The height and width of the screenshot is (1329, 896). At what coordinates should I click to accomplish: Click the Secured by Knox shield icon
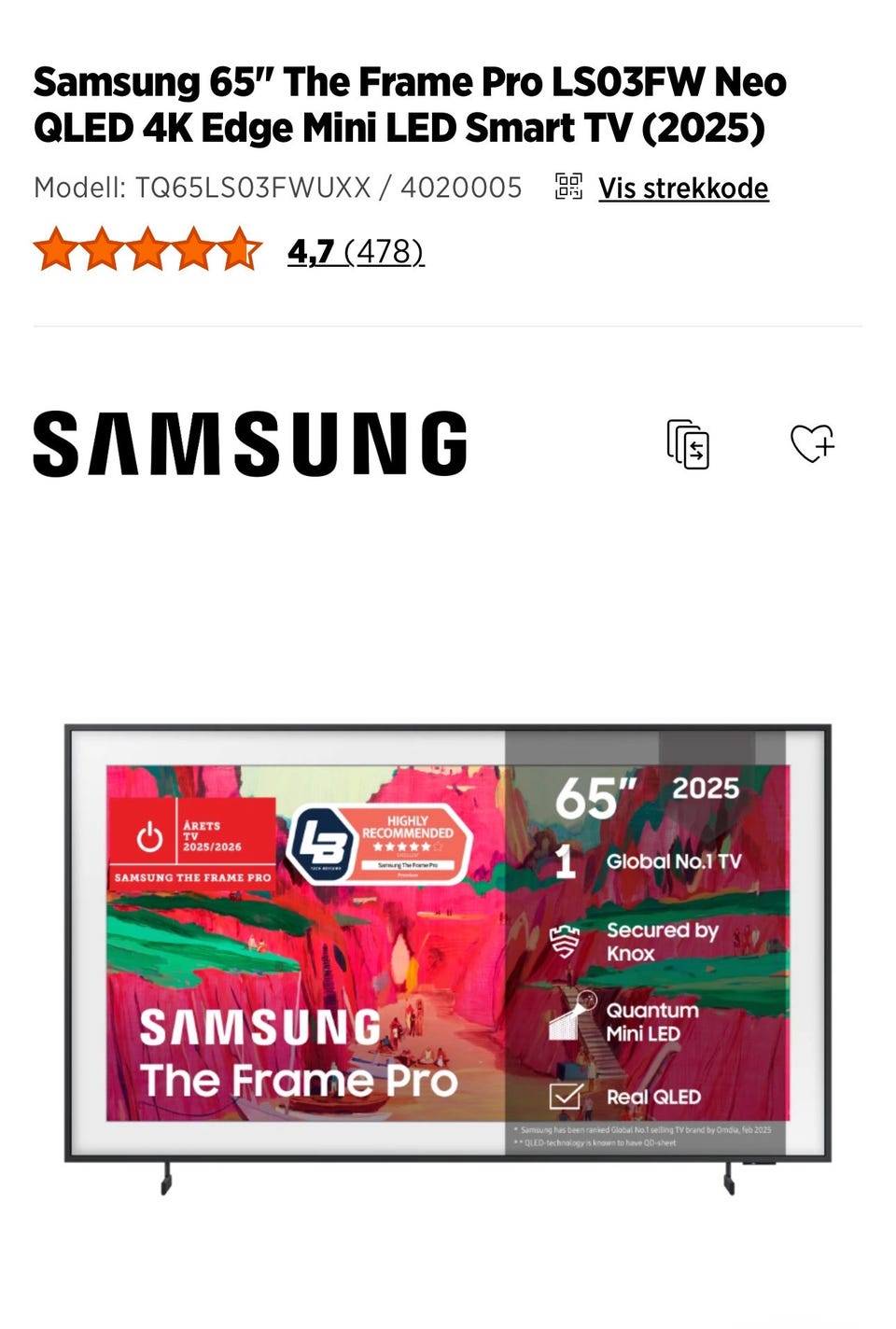(x=565, y=942)
